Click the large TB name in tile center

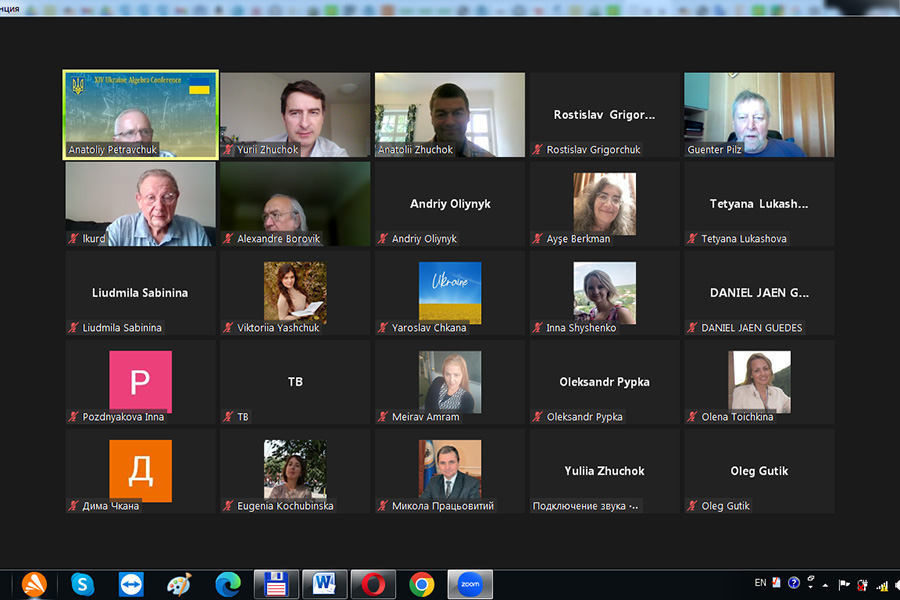pos(295,382)
